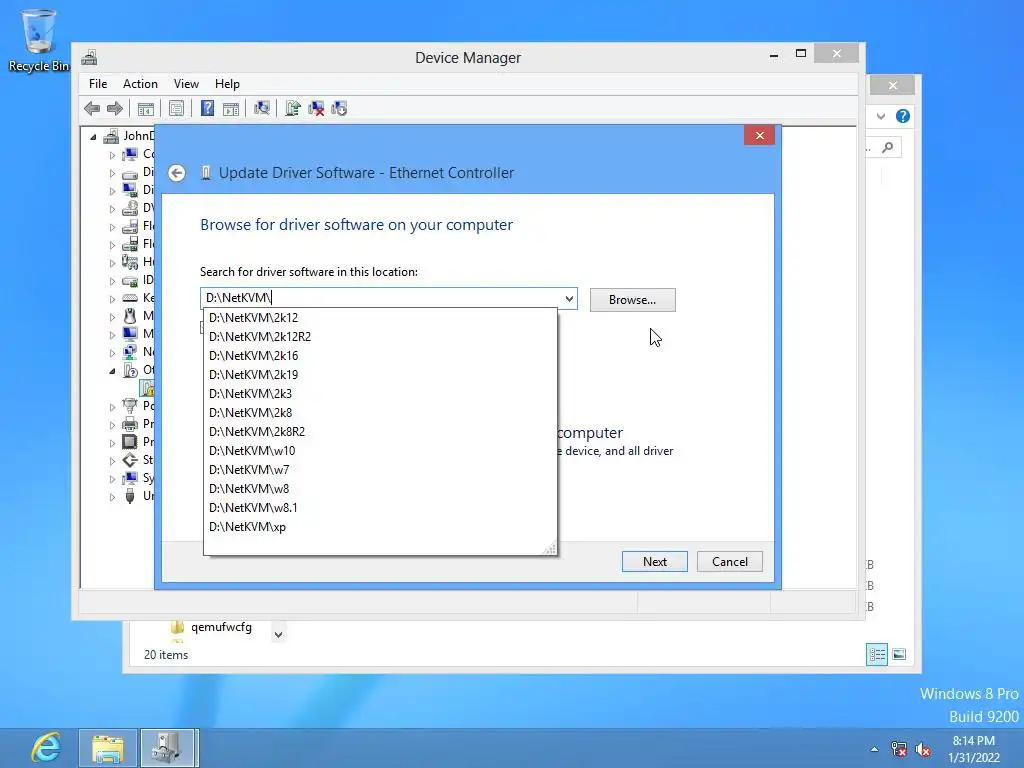This screenshot has height=768, width=1024.
Task: Switch File Explorer to large thumbnails view icon
Action: point(899,654)
